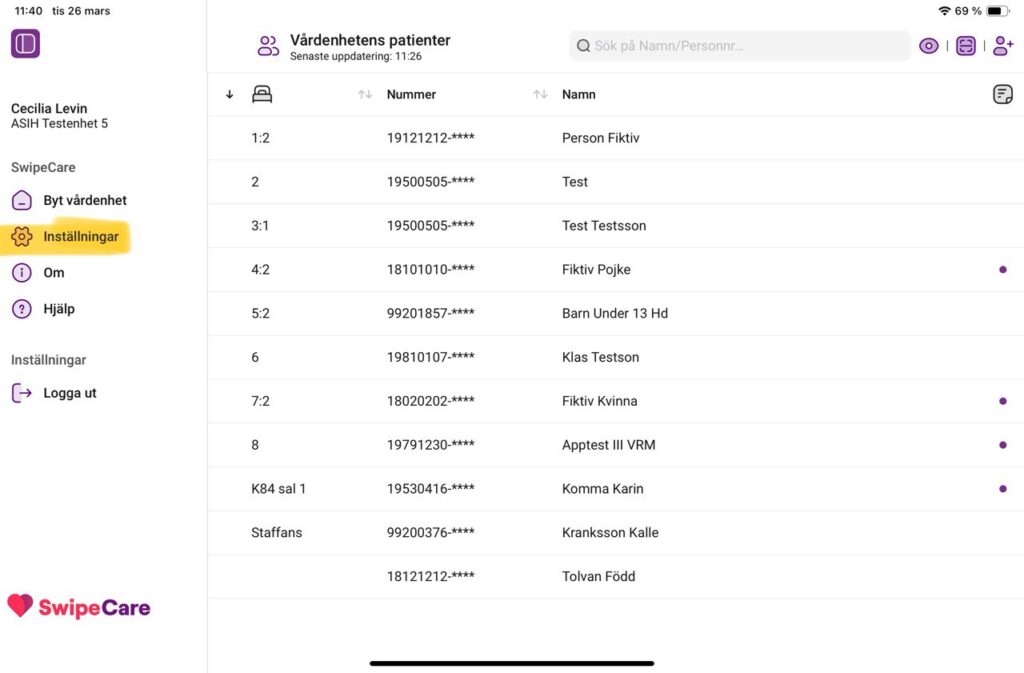Click the scan code icon
The image size is (1024, 673).
pos(966,46)
